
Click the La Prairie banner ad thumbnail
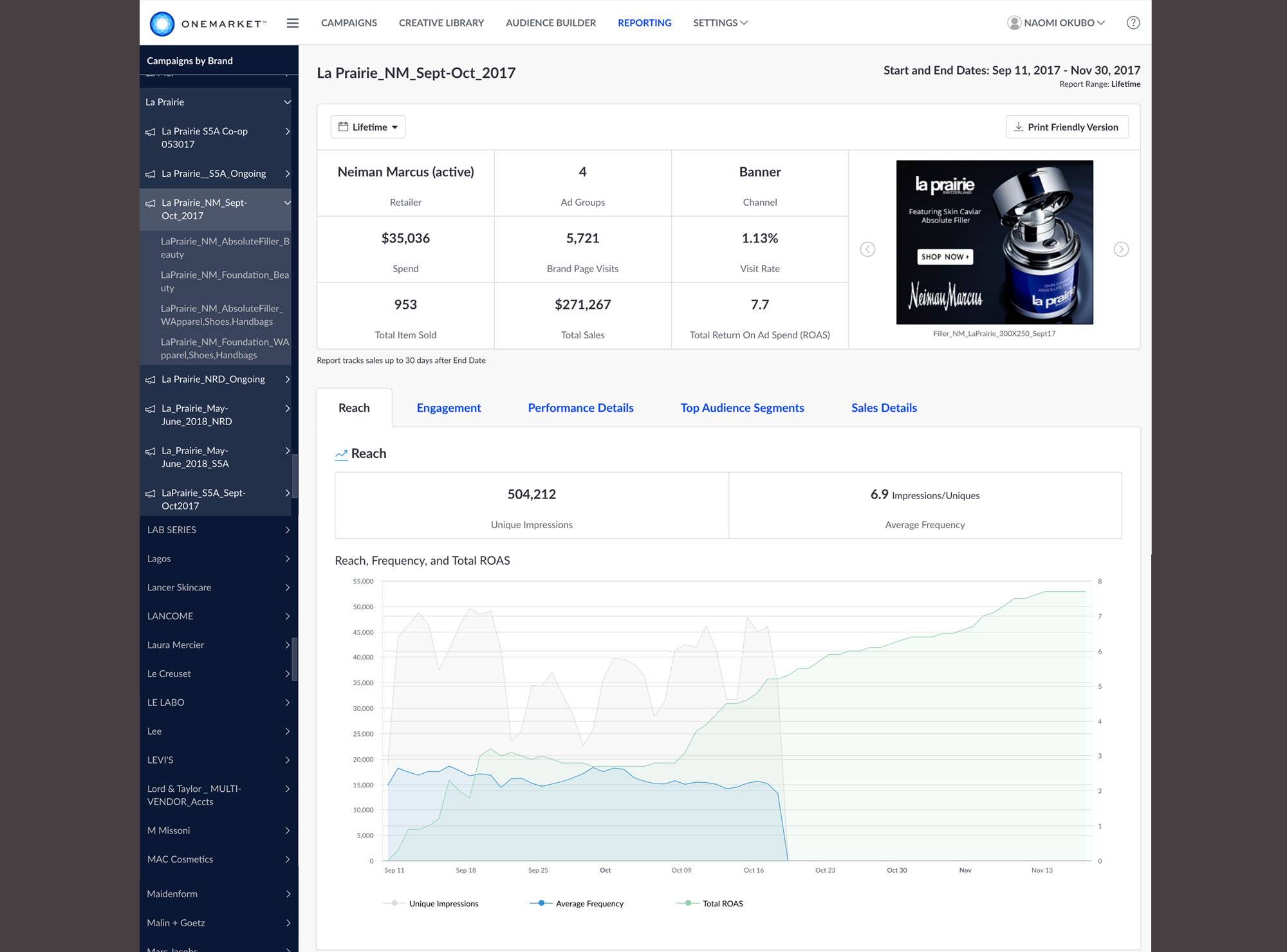(x=994, y=243)
